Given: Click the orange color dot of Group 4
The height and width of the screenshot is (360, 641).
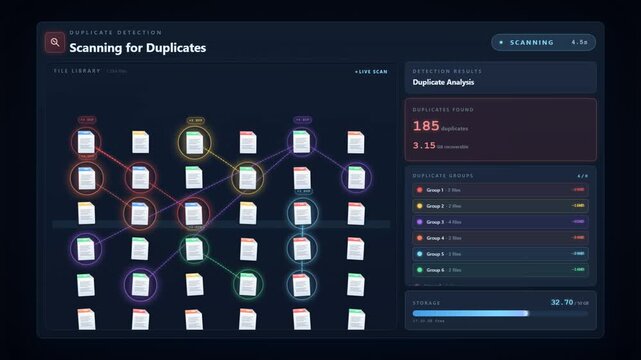Looking at the screenshot, I should pos(419,238).
